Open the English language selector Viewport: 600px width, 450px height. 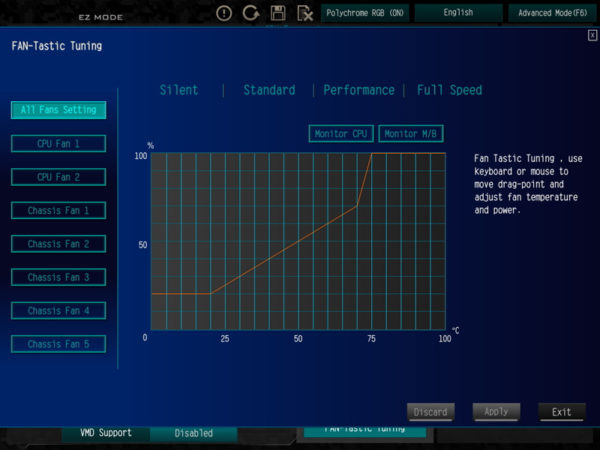(x=458, y=13)
